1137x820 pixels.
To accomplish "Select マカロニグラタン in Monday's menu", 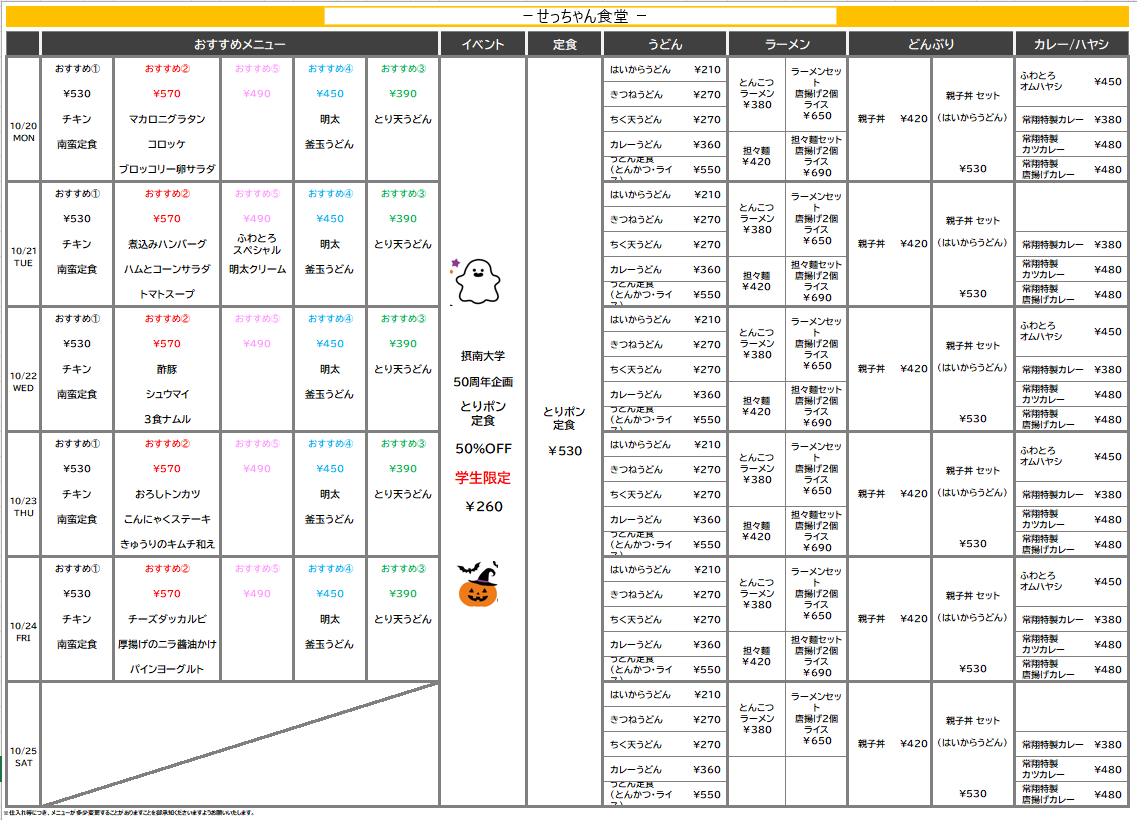I will [x=167, y=119].
